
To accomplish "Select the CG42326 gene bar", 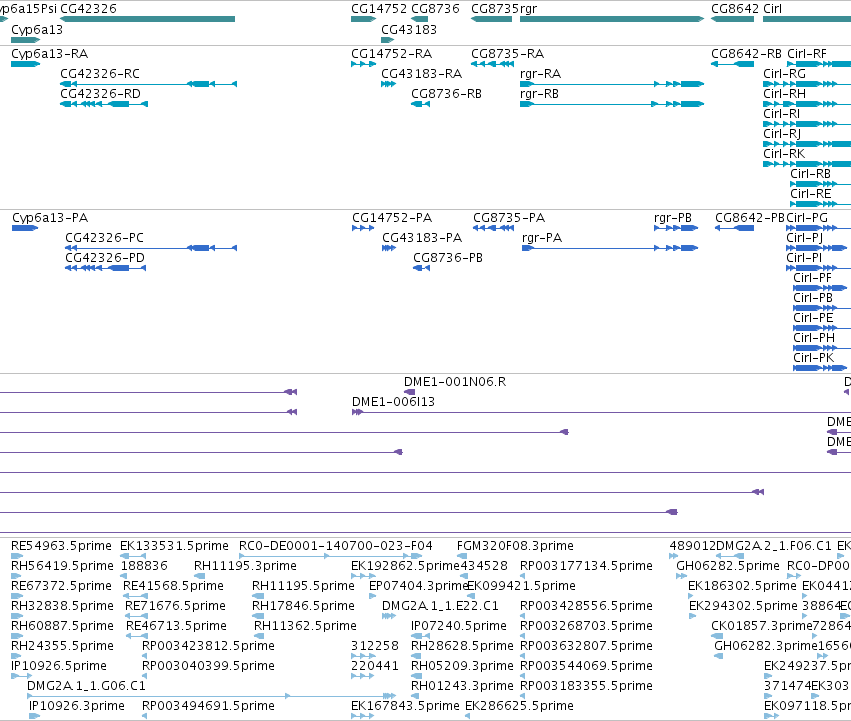I will click(147, 19).
